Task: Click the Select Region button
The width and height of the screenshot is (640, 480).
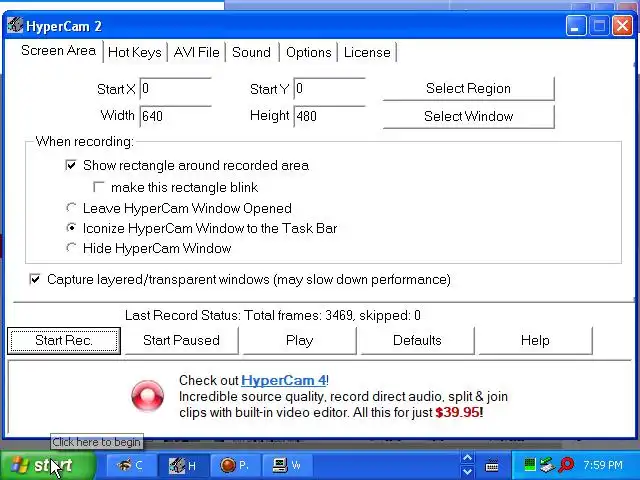Action: point(468,89)
